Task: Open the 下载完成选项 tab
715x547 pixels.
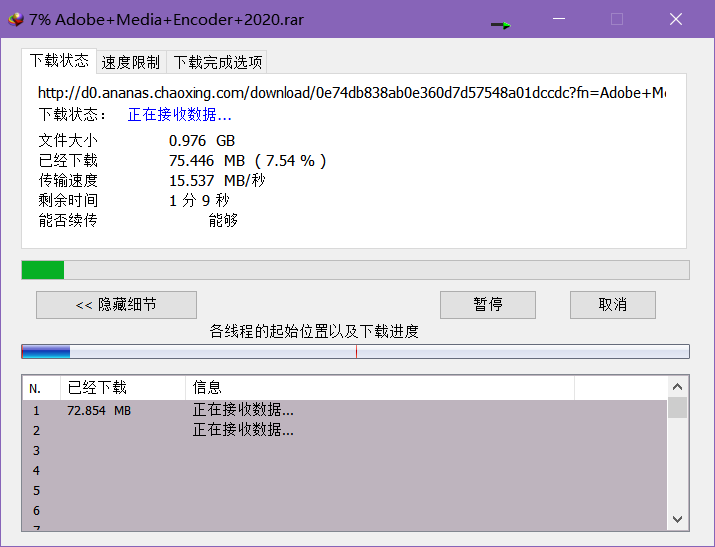Action: [218, 62]
